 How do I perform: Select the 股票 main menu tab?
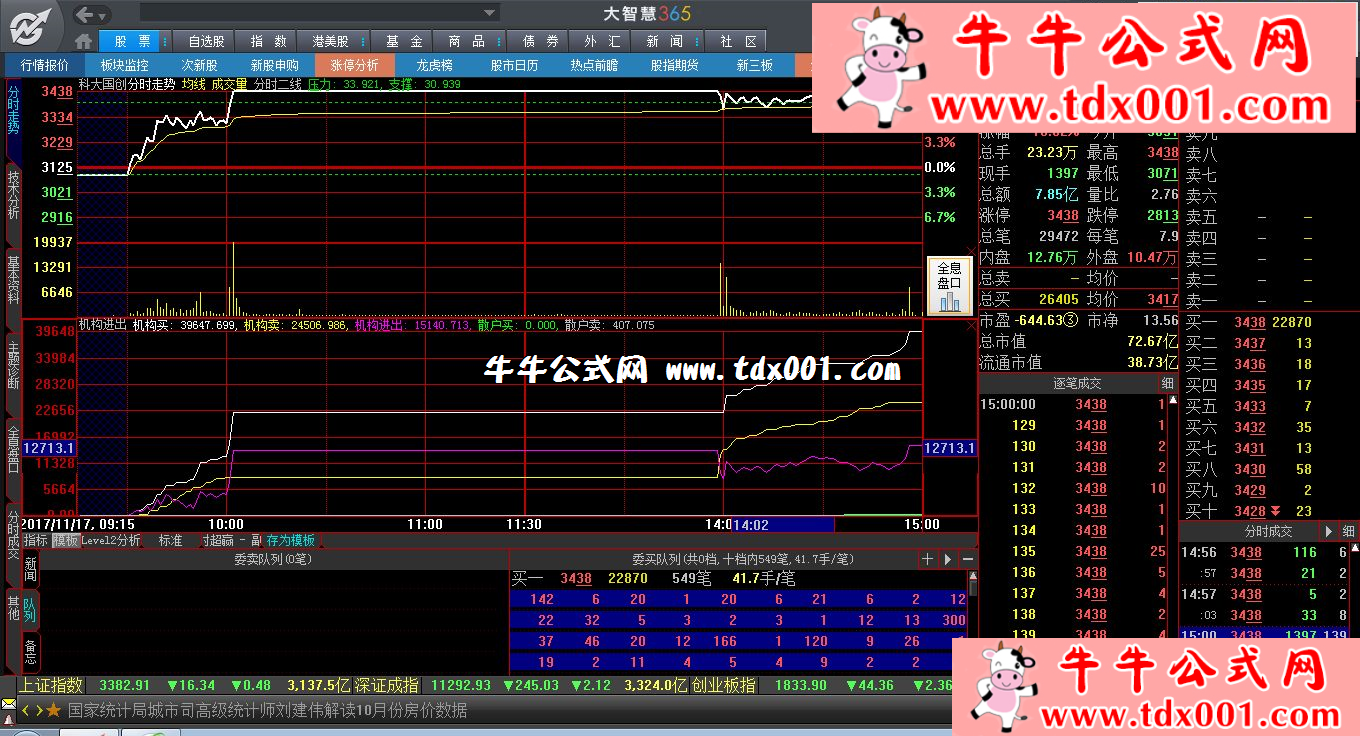click(x=132, y=41)
